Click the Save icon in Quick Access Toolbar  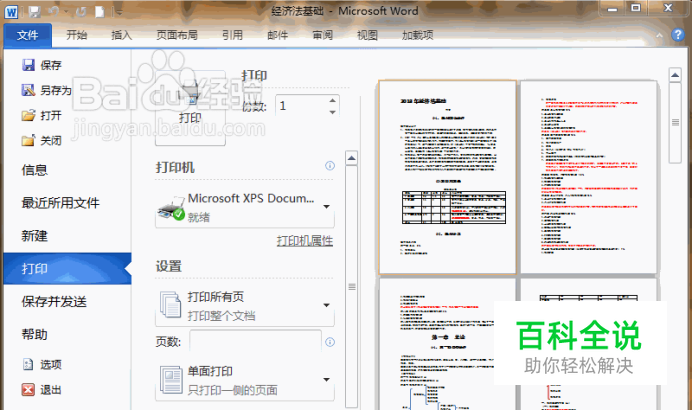click(34, 12)
